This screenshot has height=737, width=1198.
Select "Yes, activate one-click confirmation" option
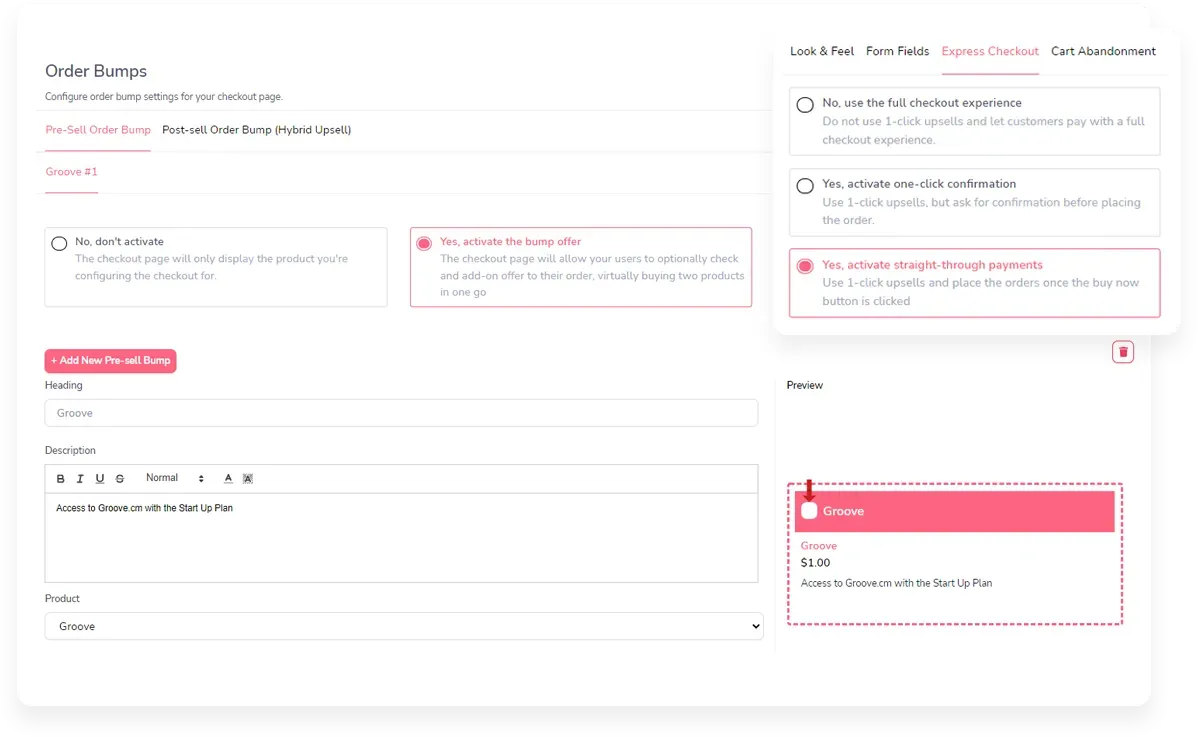coord(805,185)
